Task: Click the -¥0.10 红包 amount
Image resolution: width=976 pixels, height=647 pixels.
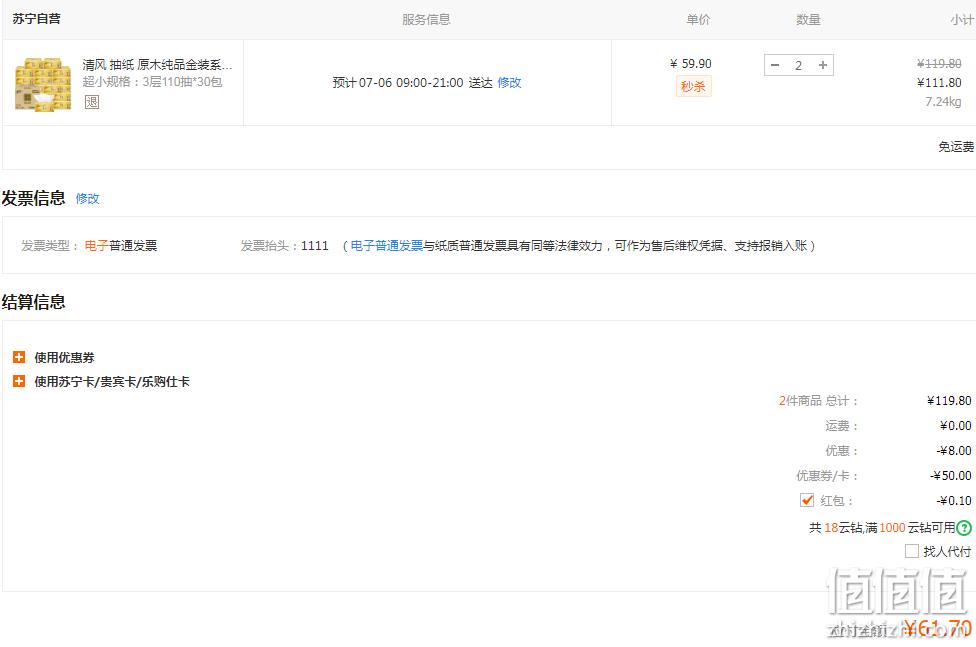Action: point(954,501)
